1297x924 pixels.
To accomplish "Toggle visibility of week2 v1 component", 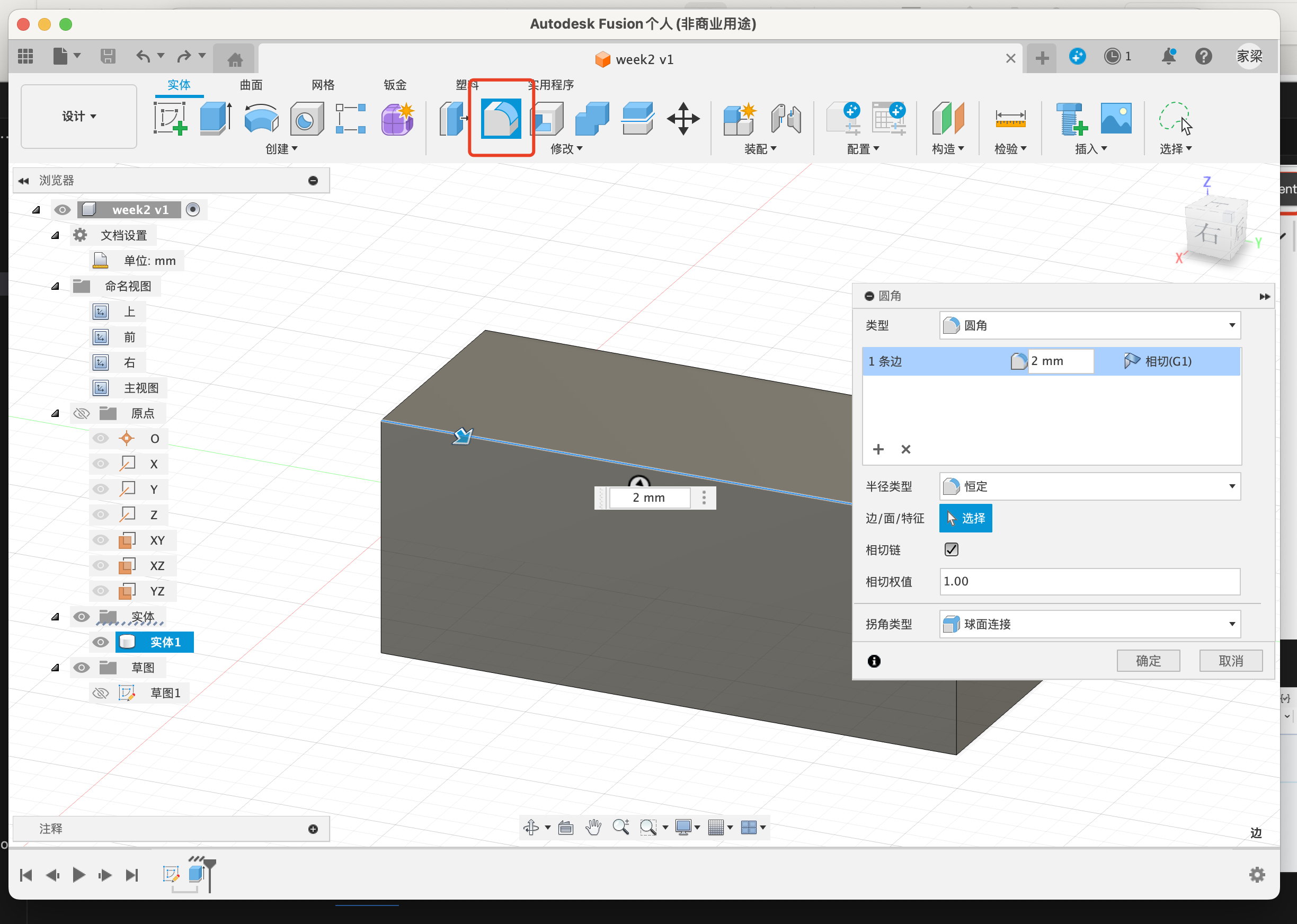I will [x=62, y=210].
